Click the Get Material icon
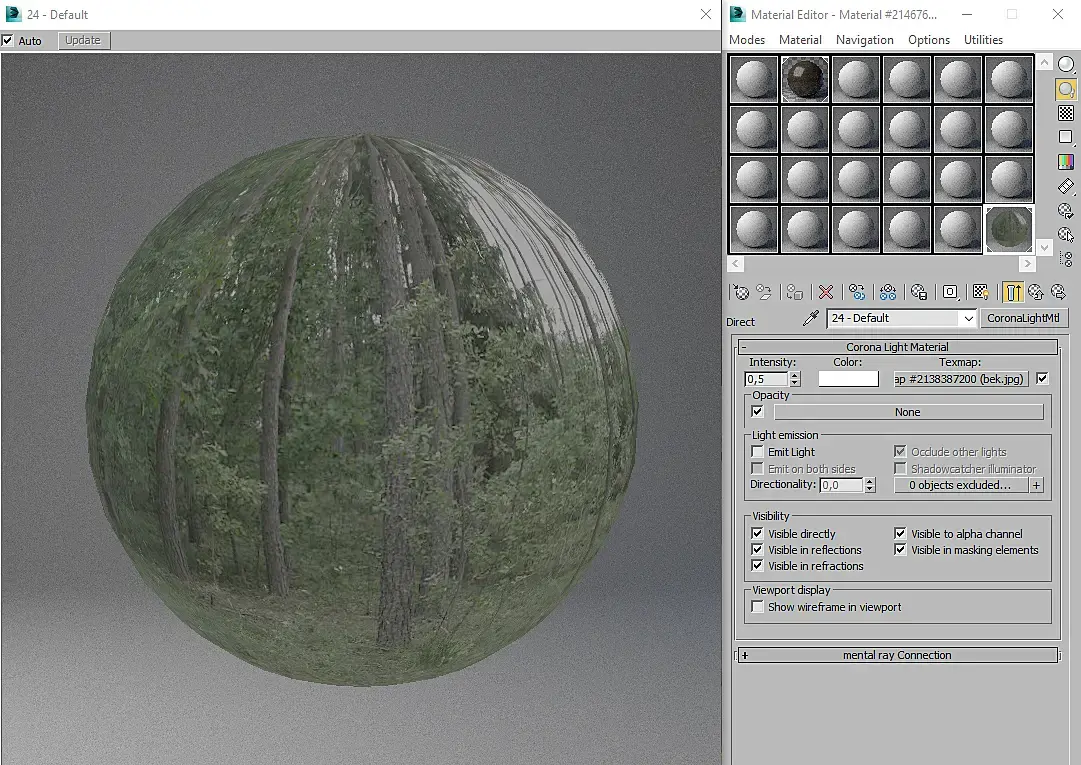Image resolution: width=1081 pixels, height=765 pixels. [x=741, y=292]
